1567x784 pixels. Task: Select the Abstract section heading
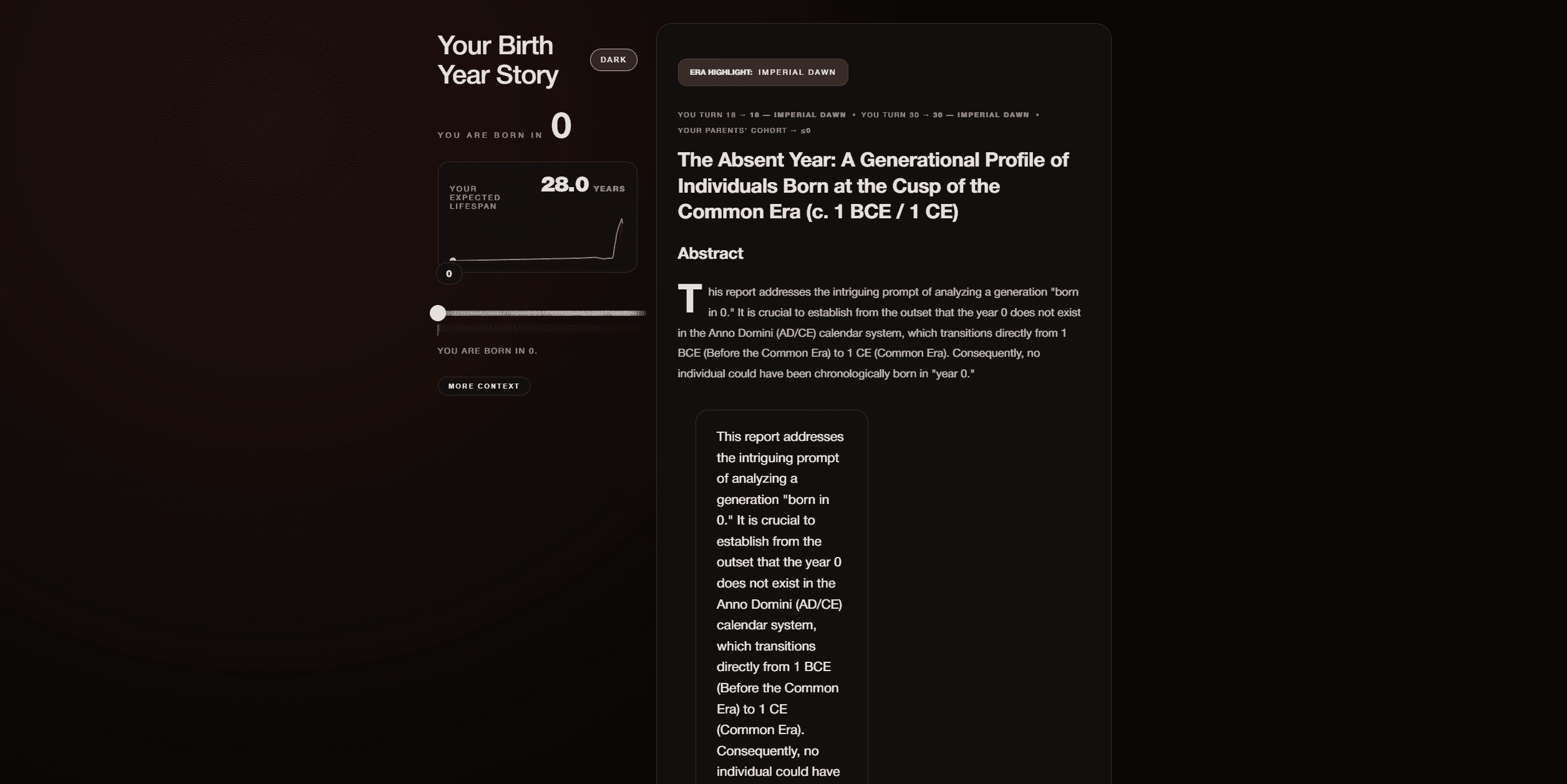pyautogui.click(x=710, y=253)
